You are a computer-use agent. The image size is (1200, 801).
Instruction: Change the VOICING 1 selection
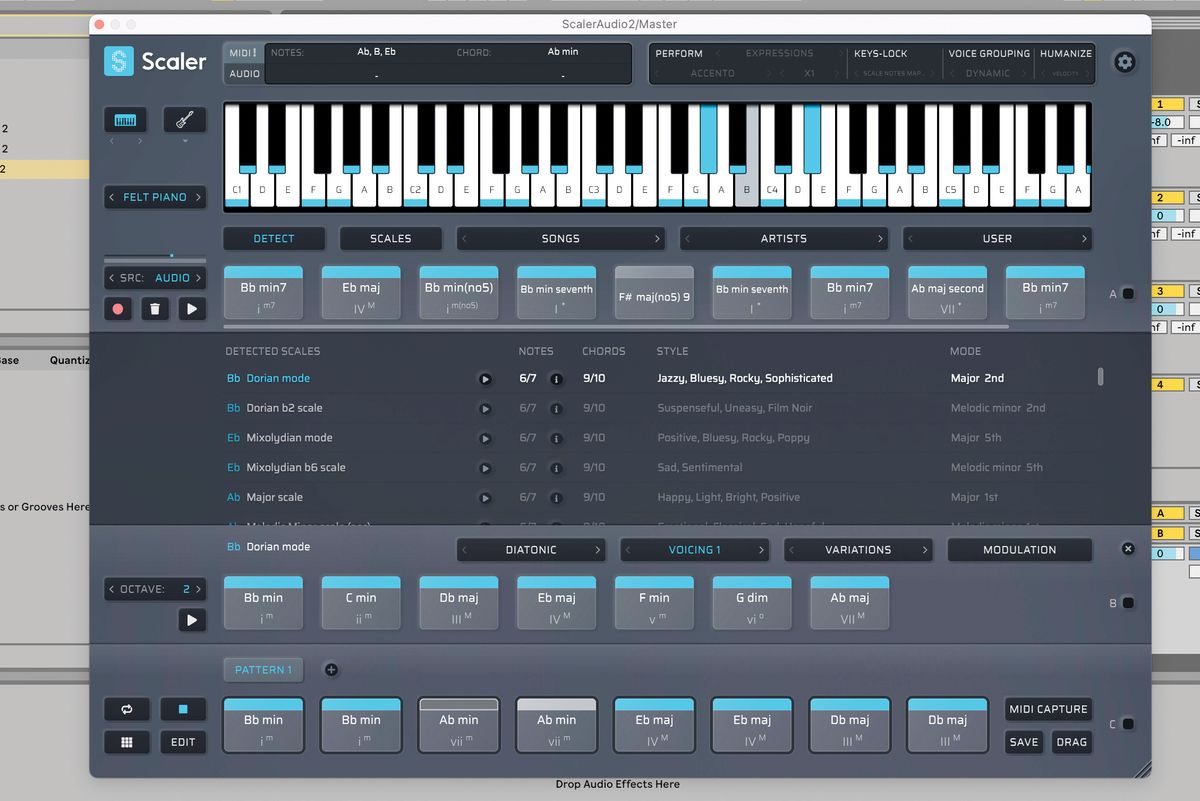(x=694, y=549)
